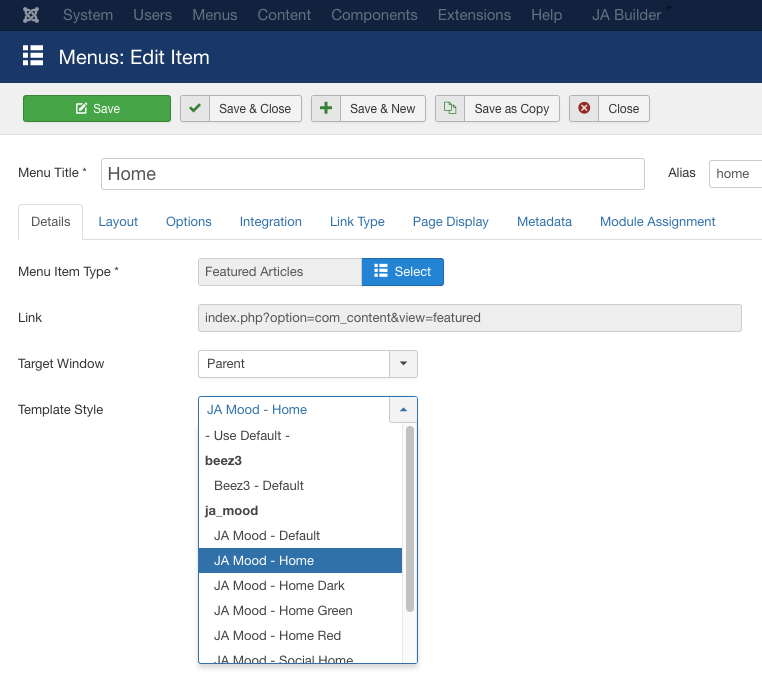The height and width of the screenshot is (696, 762).
Task: Open the Module Assignment tab
Action: click(657, 222)
